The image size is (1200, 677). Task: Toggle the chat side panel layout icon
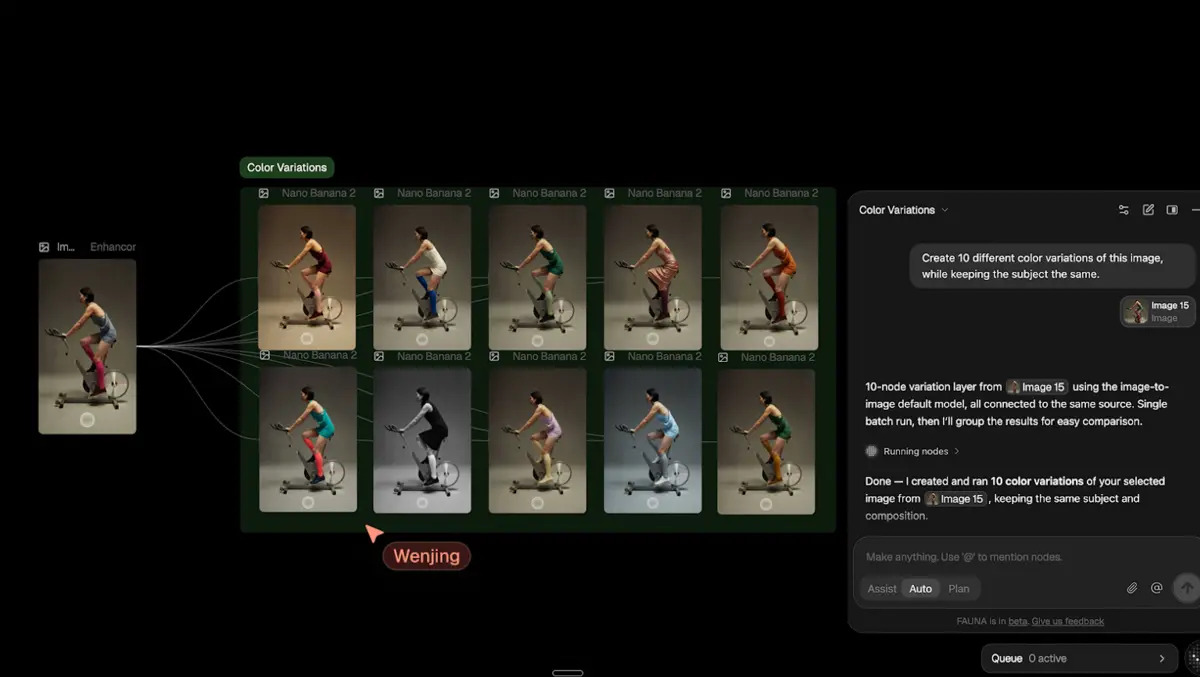pyautogui.click(x=1172, y=210)
